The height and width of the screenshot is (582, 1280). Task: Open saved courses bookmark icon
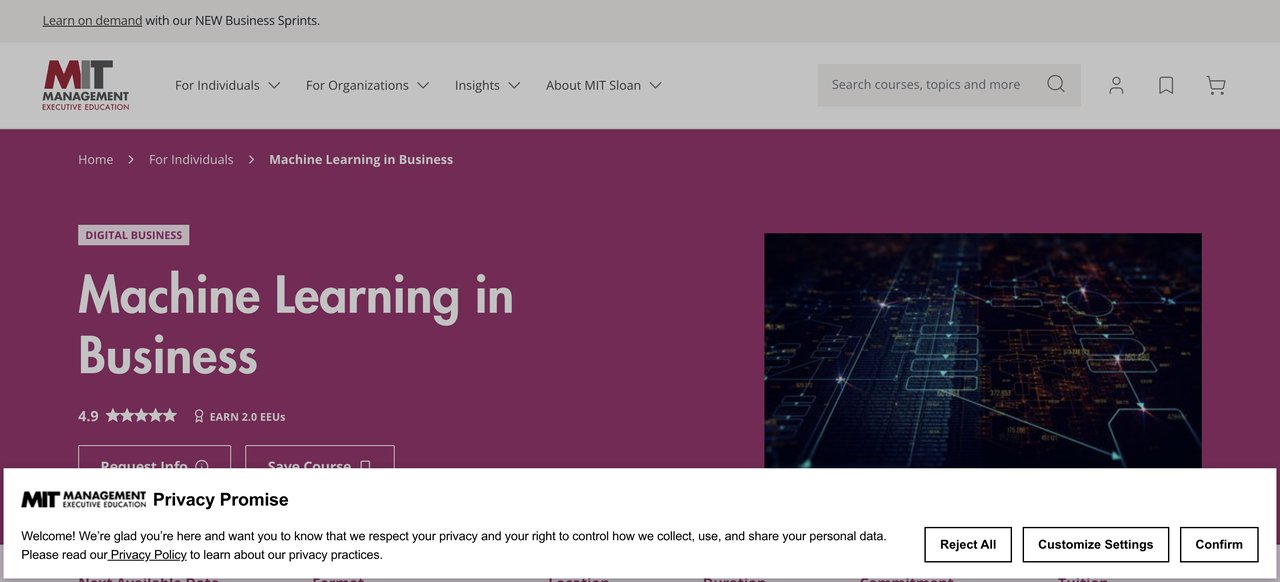1166,86
